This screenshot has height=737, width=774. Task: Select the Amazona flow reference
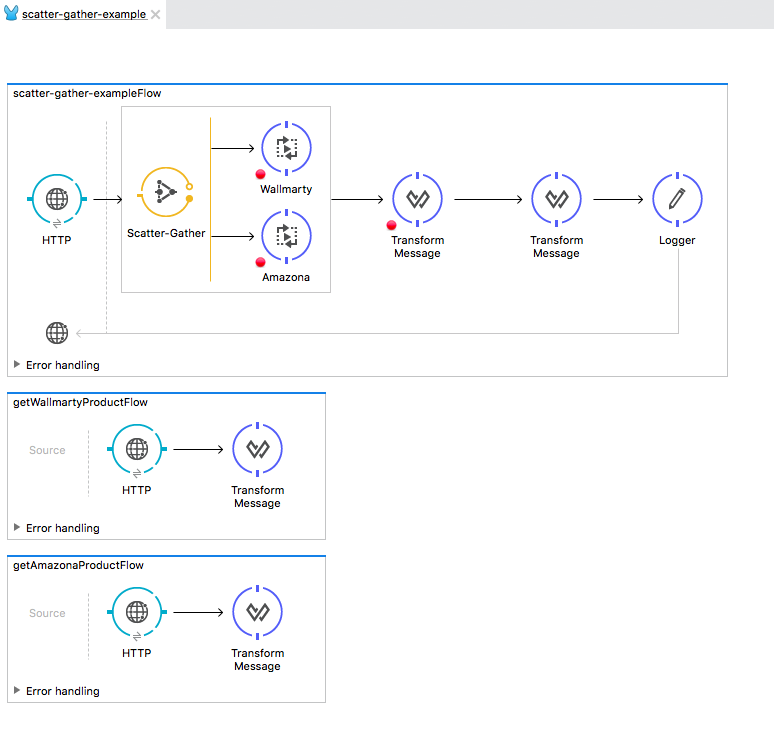[x=286, y=236]
